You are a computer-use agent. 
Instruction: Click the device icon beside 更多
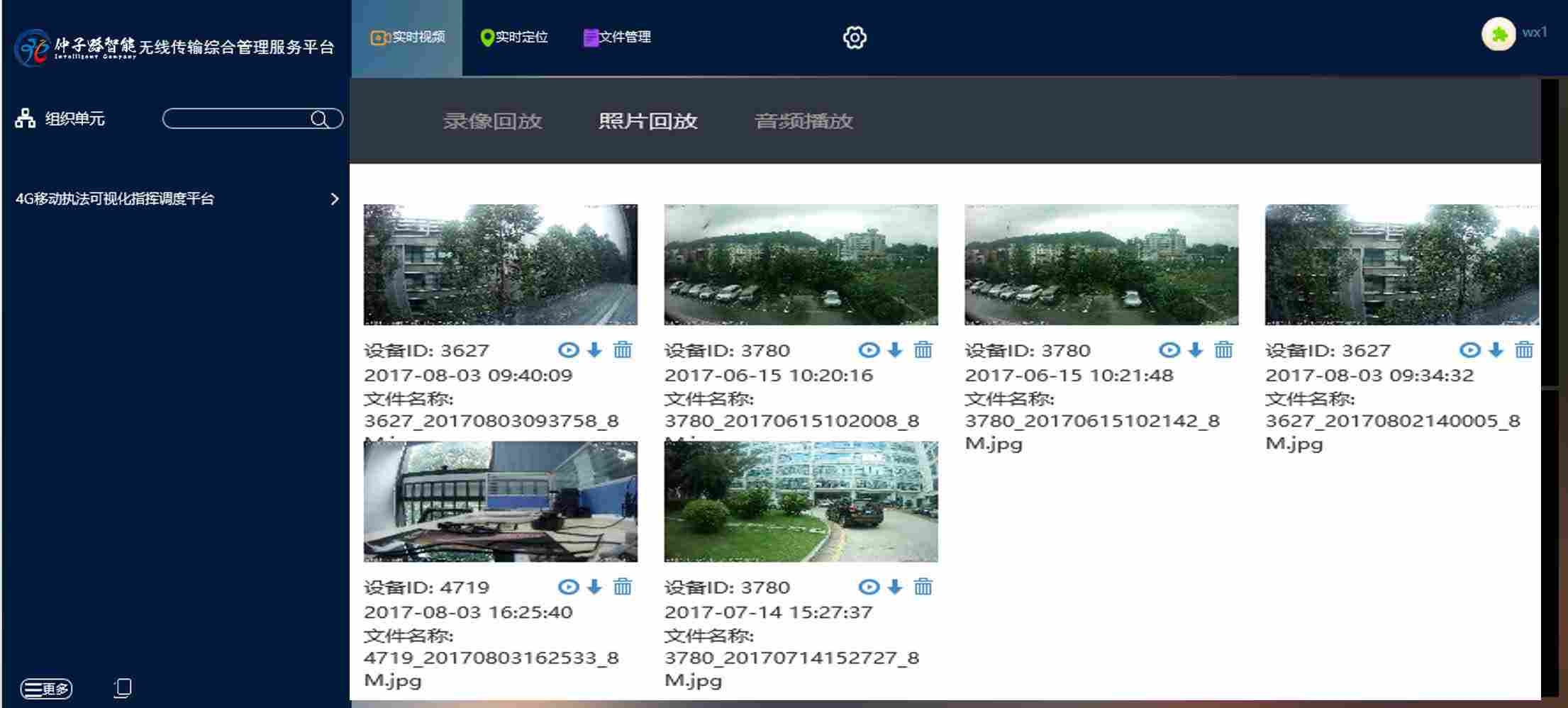point(123,687)
